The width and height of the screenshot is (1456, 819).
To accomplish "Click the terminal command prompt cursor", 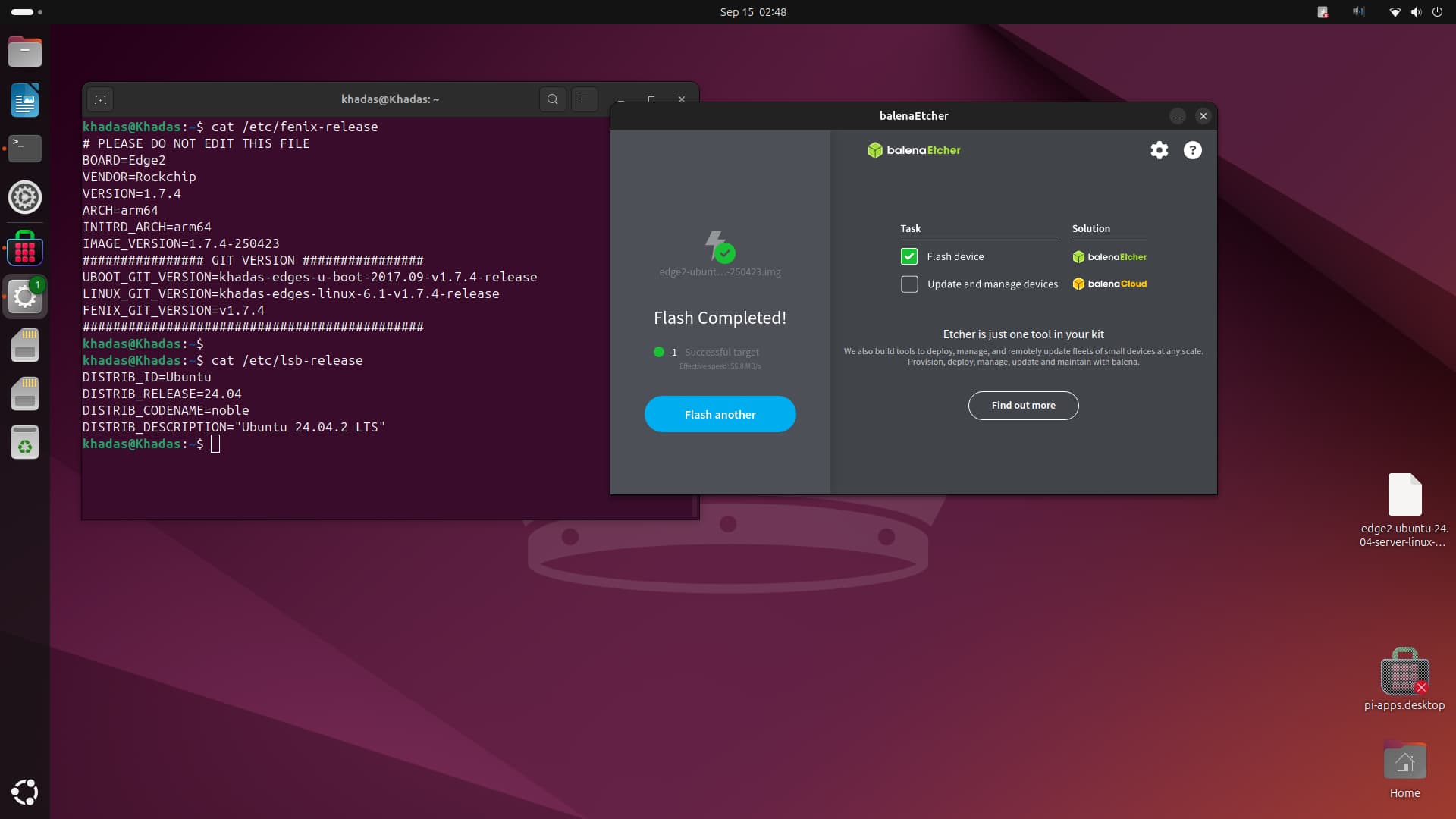I will [x=215, y=444].
